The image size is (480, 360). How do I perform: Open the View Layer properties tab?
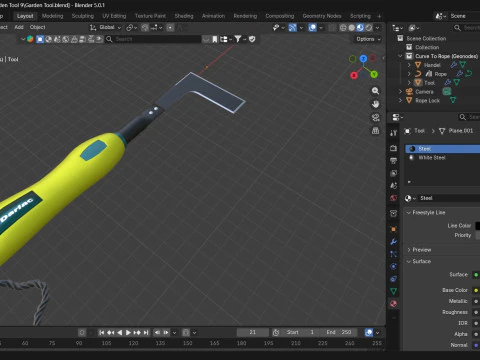393,173
